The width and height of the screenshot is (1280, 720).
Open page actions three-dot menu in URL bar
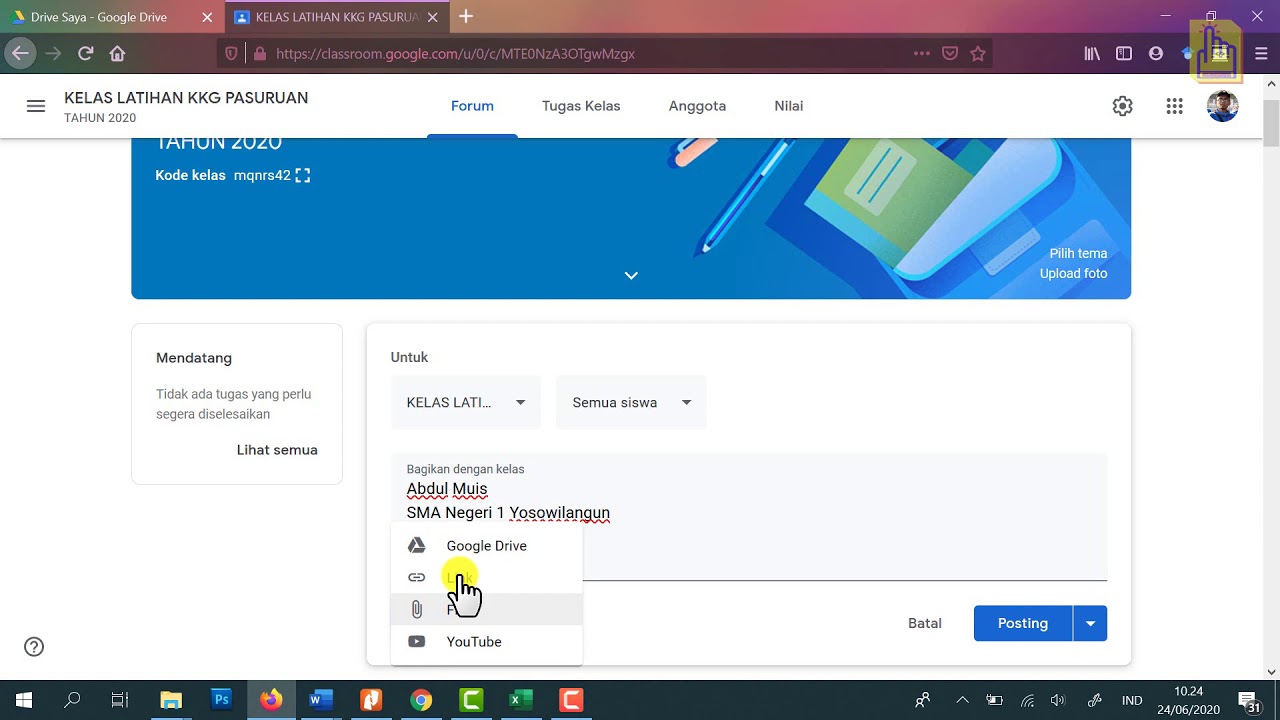[922, 54]
